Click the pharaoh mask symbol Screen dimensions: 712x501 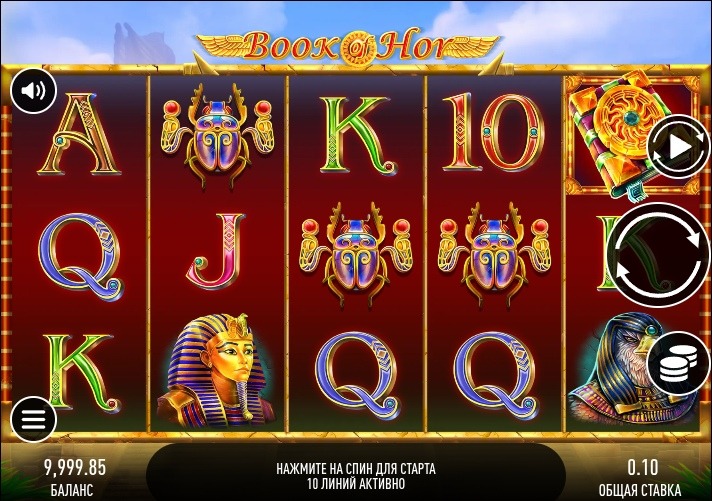click(215, 371)
